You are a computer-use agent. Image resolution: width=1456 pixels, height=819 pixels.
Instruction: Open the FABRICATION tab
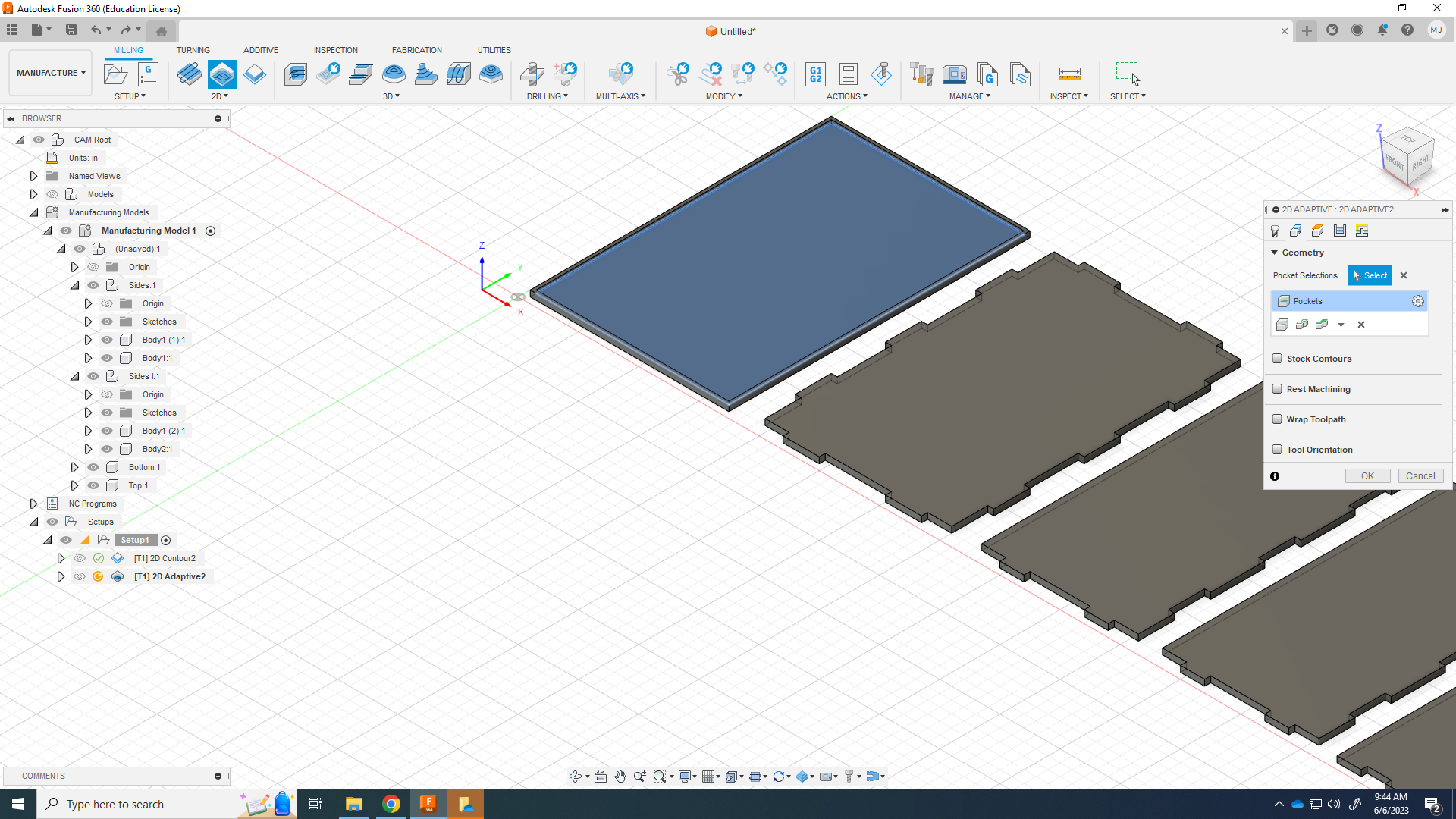tap(416, 50)
